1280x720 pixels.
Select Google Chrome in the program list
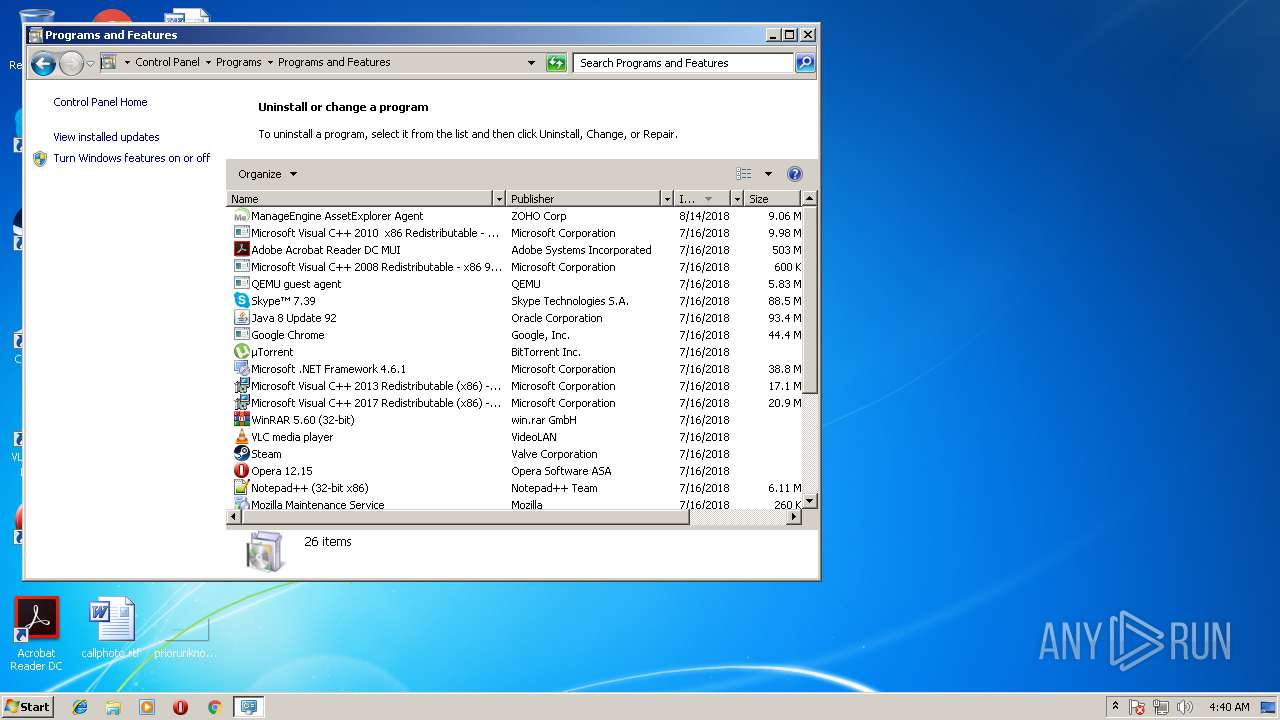click(x=516, y=335)
